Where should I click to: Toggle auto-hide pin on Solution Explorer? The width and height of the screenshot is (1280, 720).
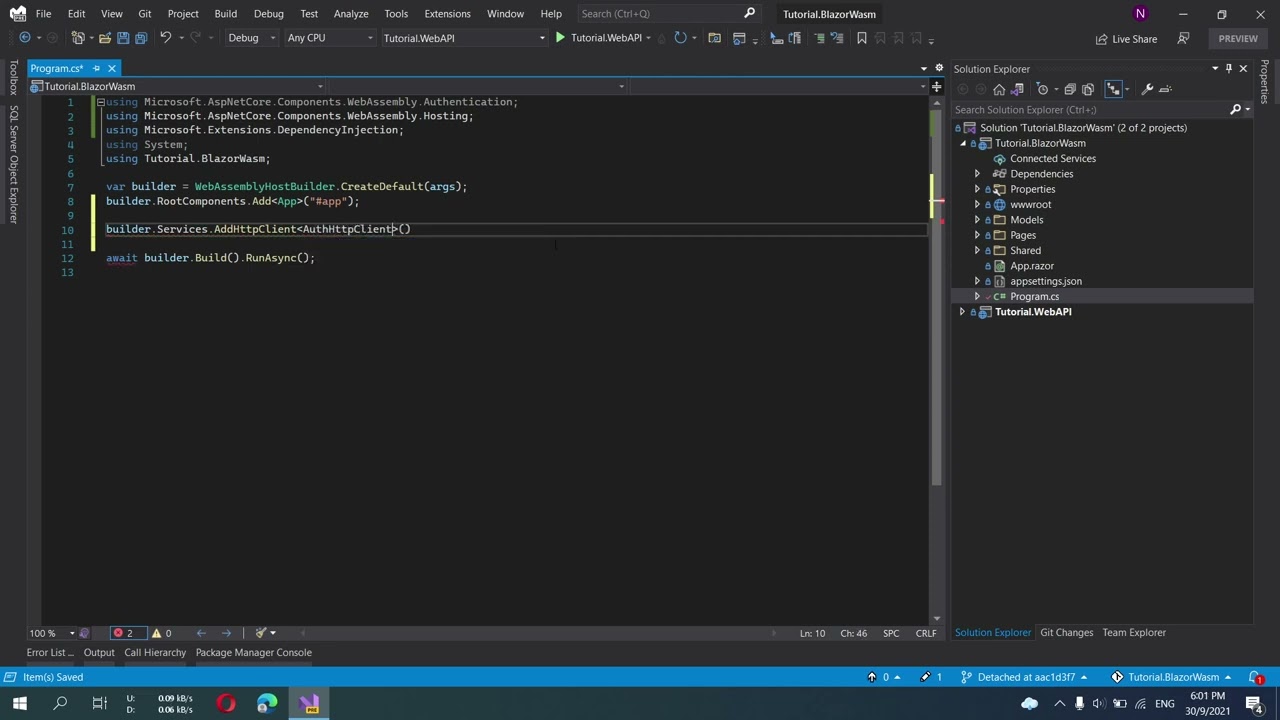tap(1229, 69)
